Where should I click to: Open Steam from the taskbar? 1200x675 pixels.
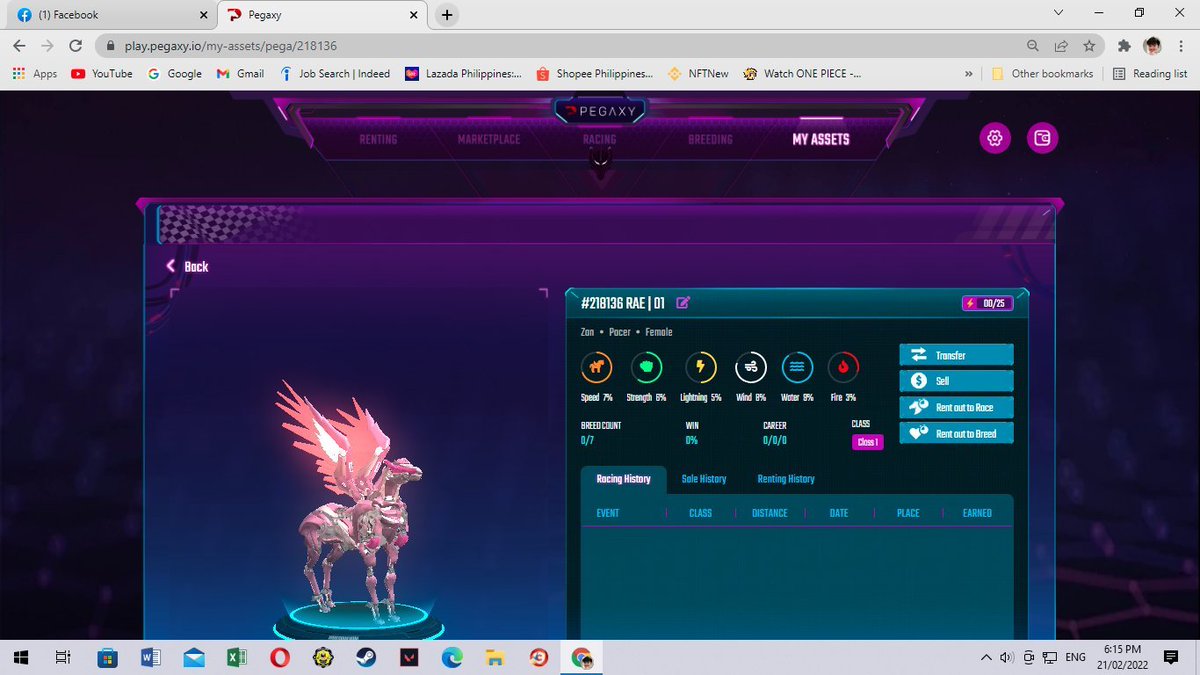(x=367, y=657)
